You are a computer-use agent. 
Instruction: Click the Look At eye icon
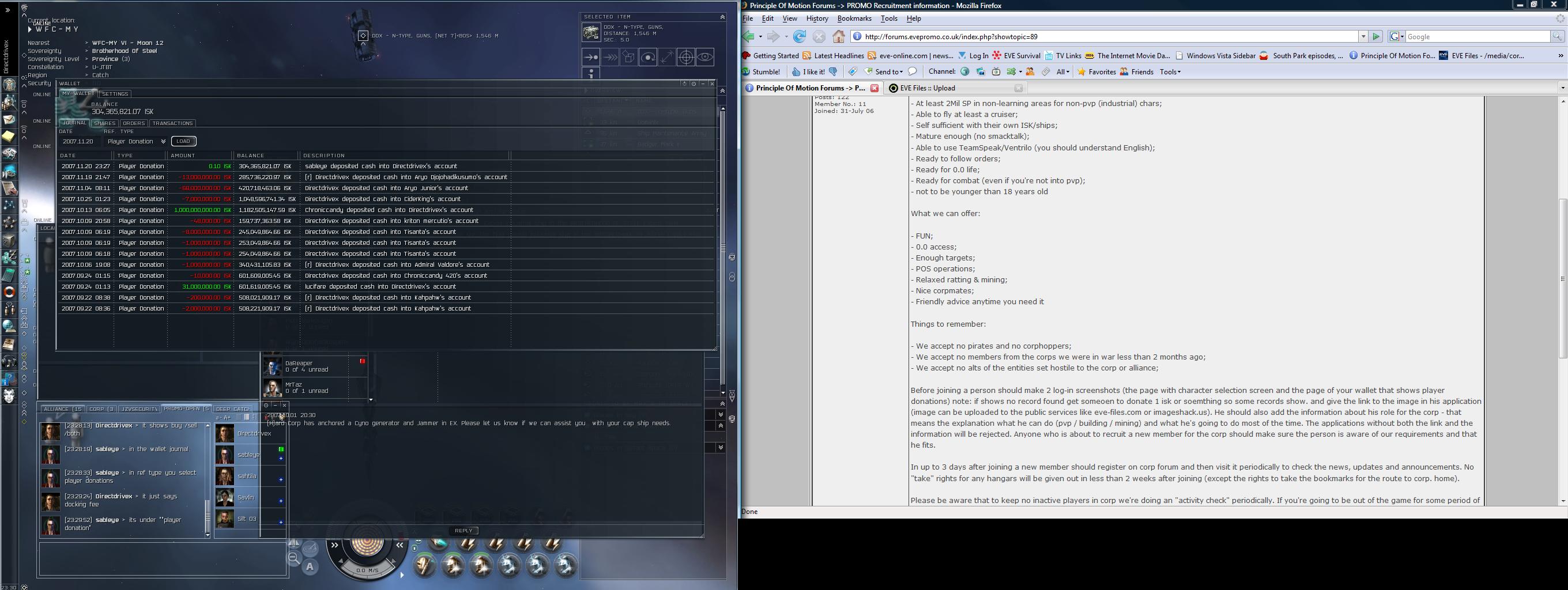[x=705, y=57]
